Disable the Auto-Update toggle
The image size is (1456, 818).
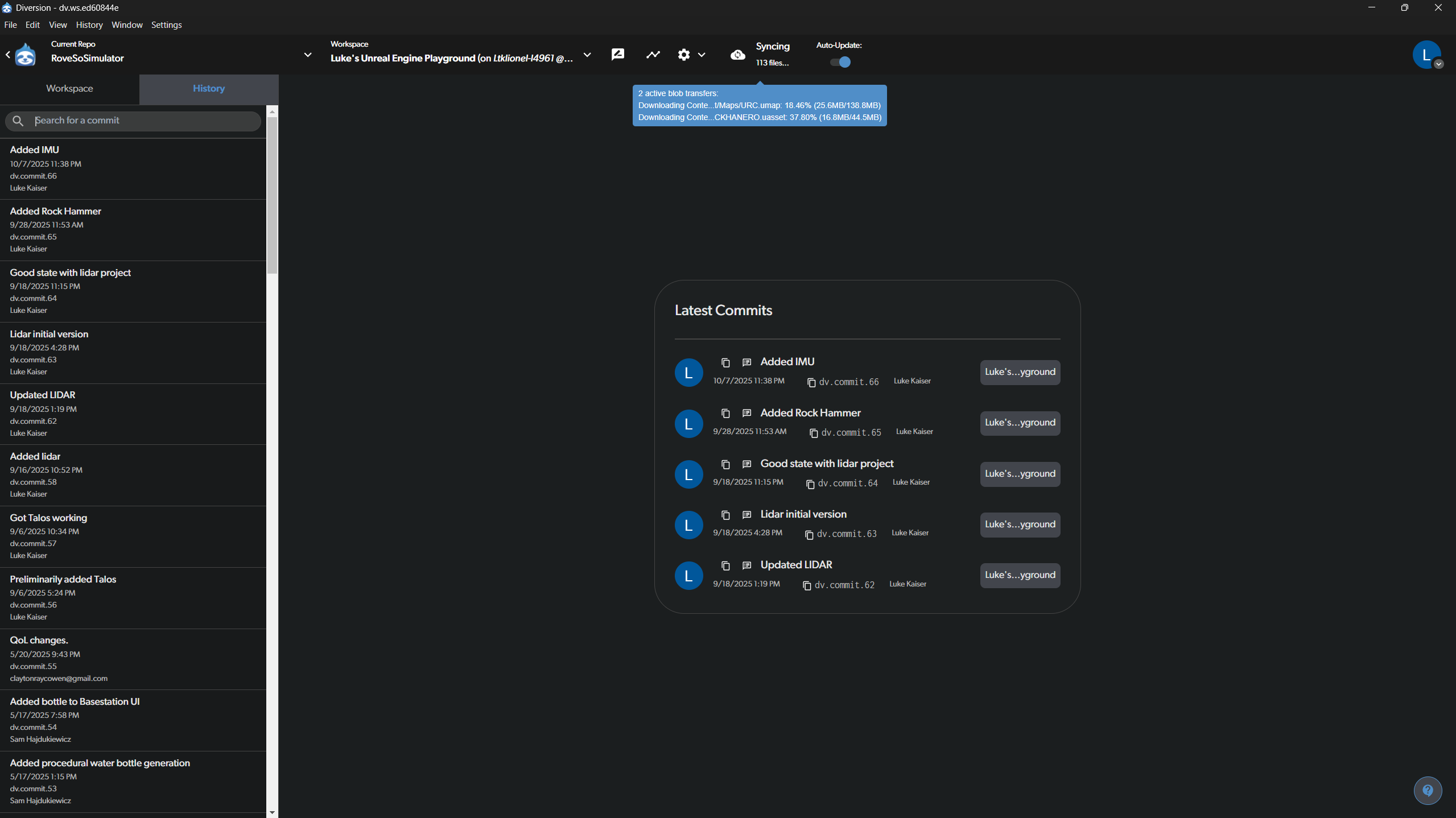tap(840, 62)
